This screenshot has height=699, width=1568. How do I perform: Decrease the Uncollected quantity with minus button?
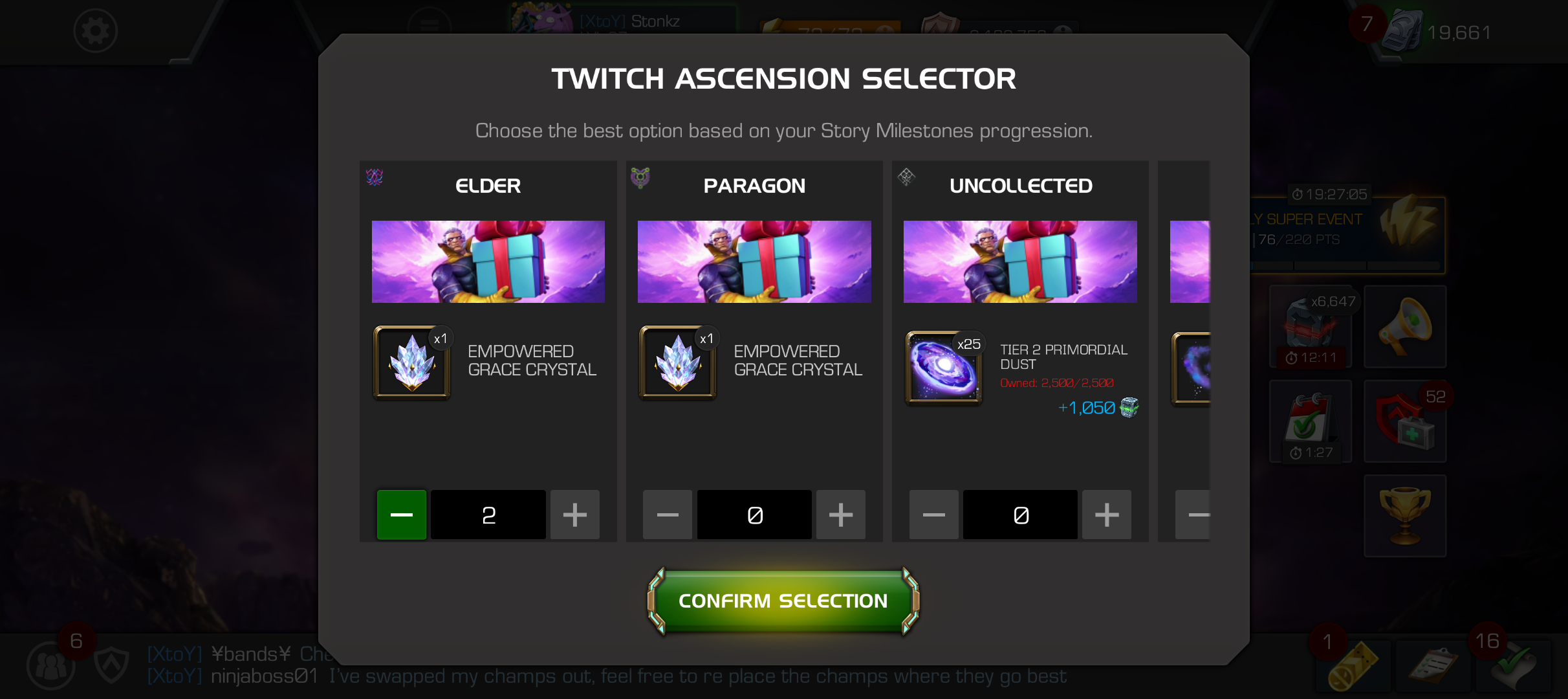[933, 515]
